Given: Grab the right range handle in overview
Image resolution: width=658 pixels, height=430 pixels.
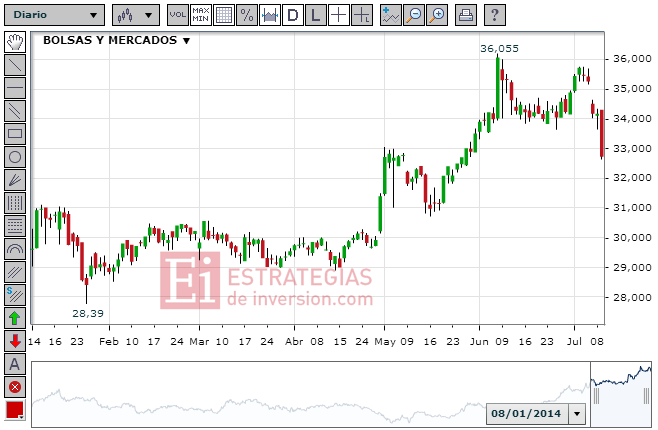Looking at the screenshot, I should tap(647, 396).
